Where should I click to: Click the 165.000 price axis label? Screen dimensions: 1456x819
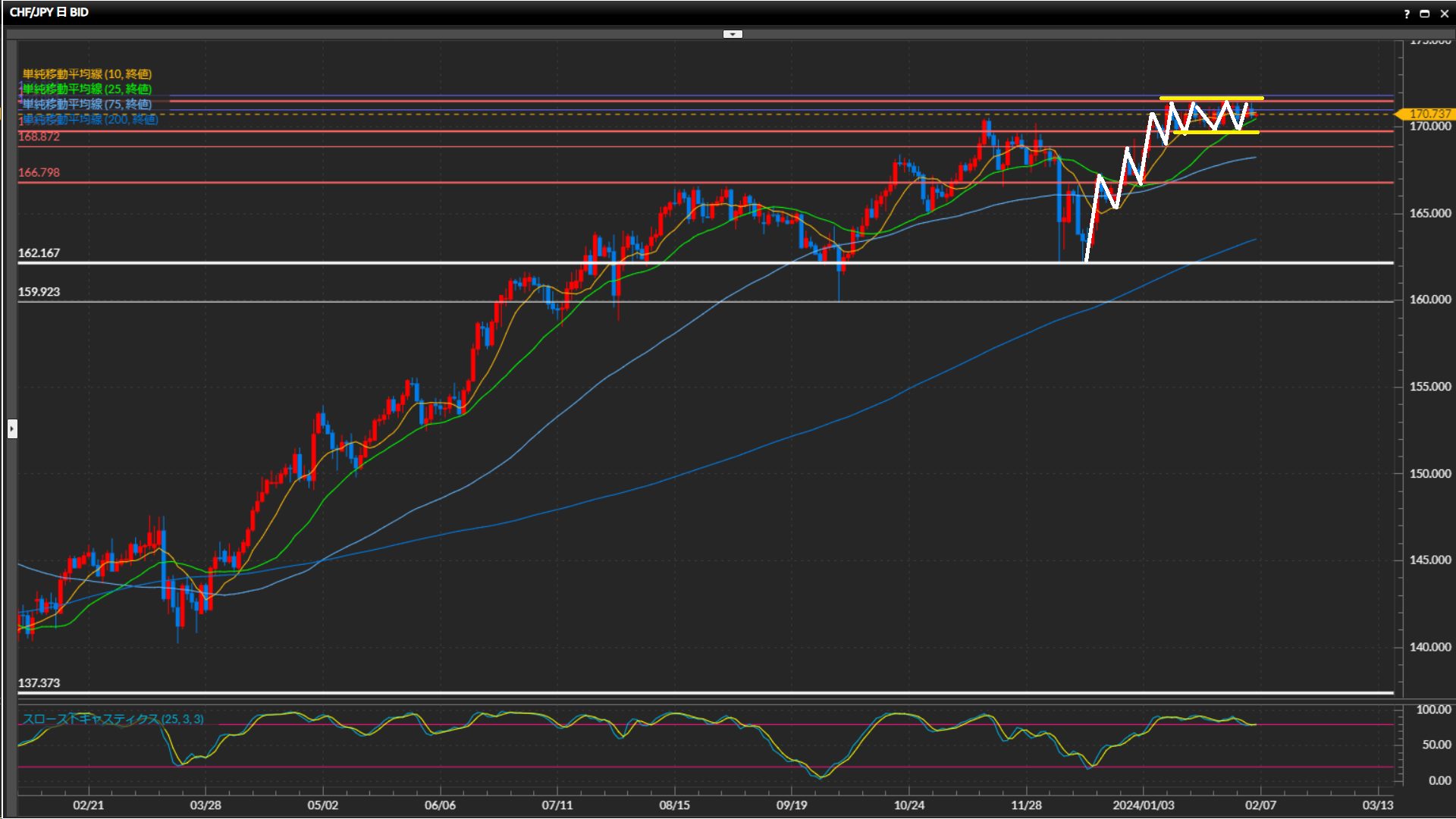click(1429, 213)
